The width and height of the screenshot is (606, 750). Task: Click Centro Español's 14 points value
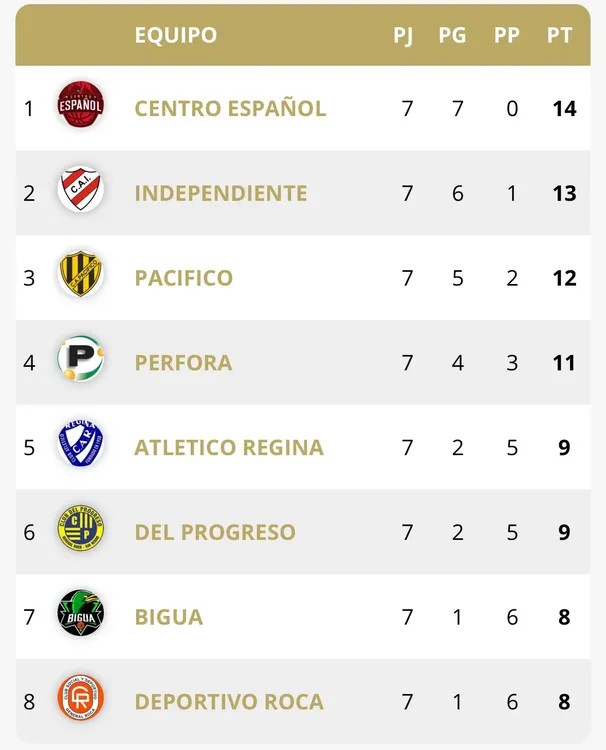564,108
